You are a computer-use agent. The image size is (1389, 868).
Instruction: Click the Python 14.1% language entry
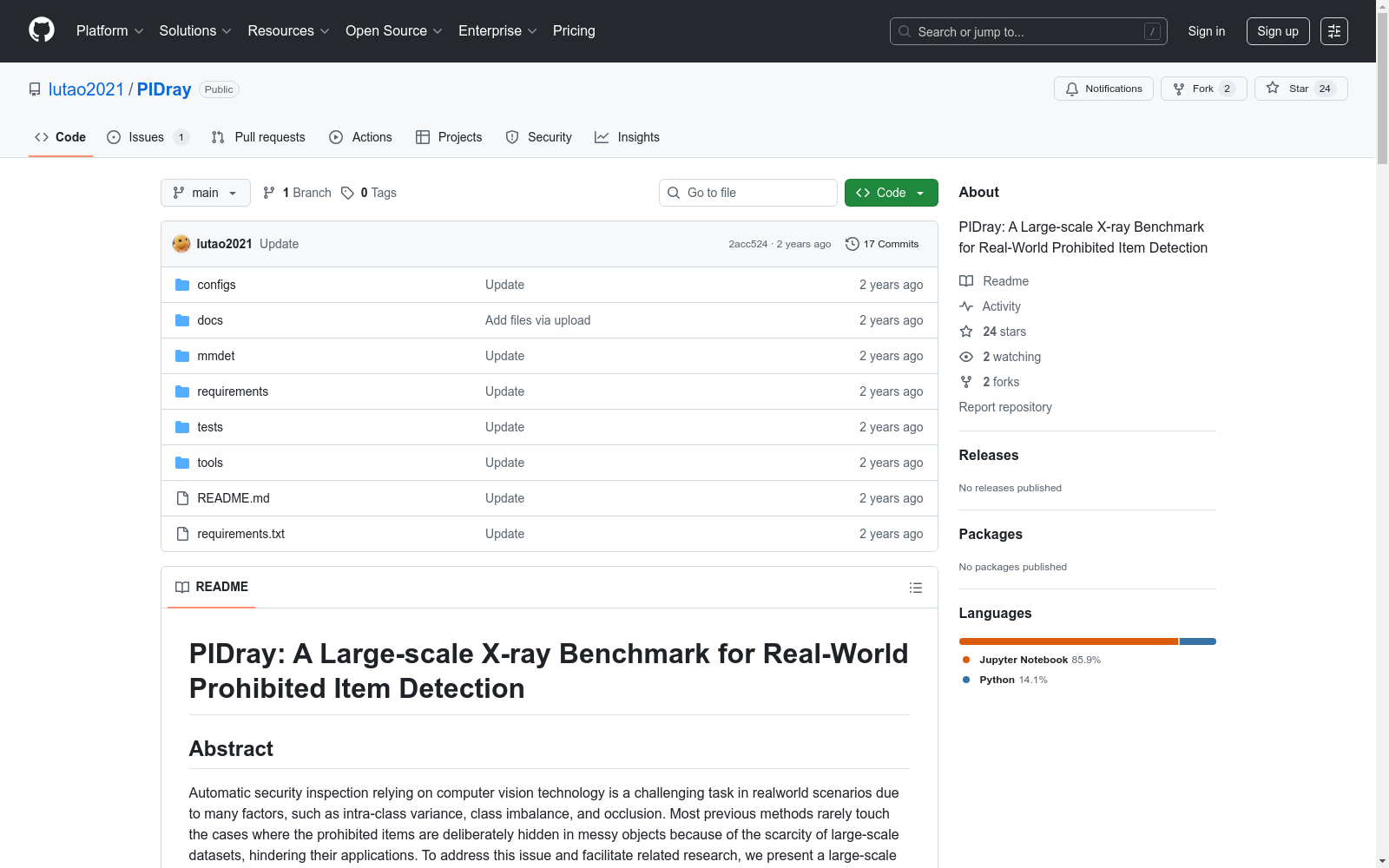[1005, 680]
